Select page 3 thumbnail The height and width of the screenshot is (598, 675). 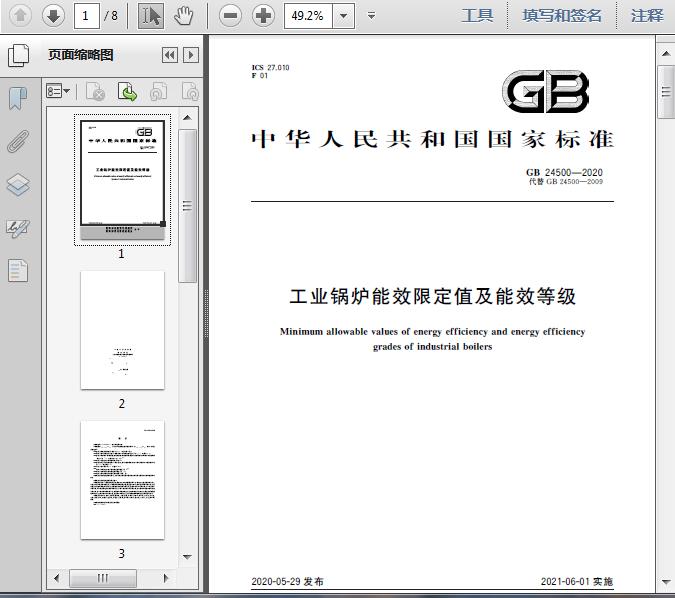click(x=122, y=480)
